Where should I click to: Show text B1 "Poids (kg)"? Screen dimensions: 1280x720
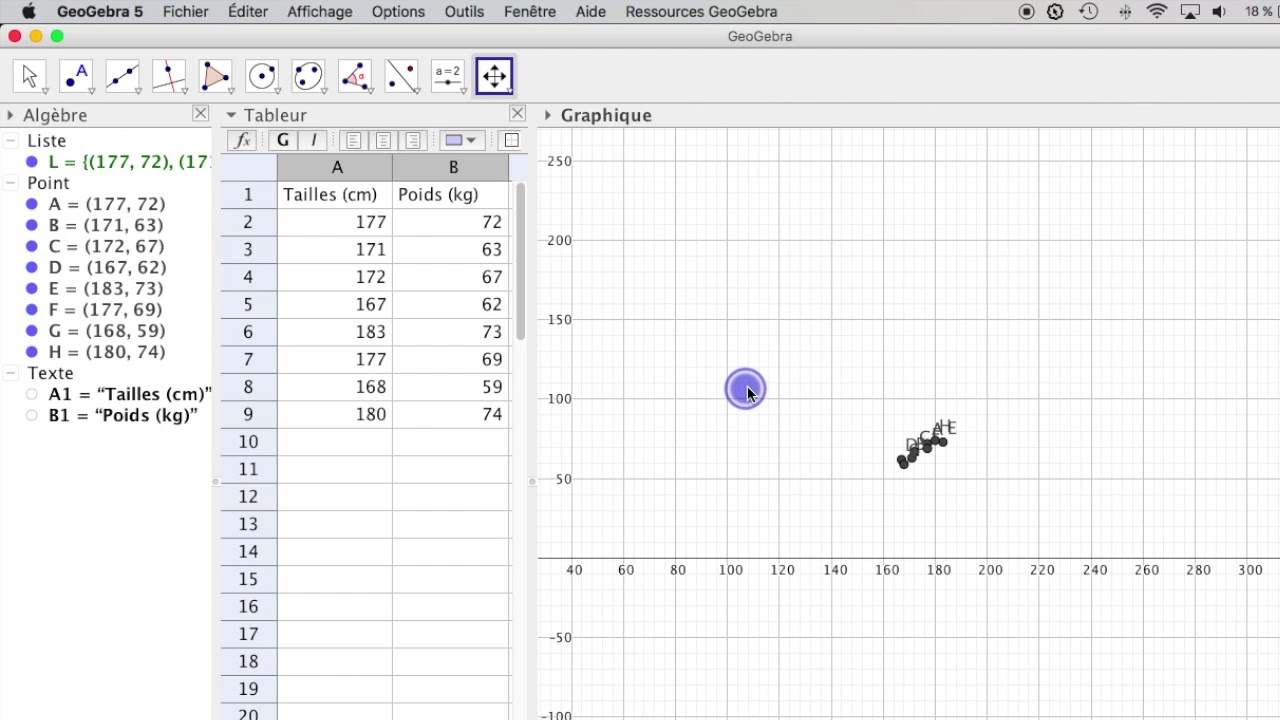(32, 415)
